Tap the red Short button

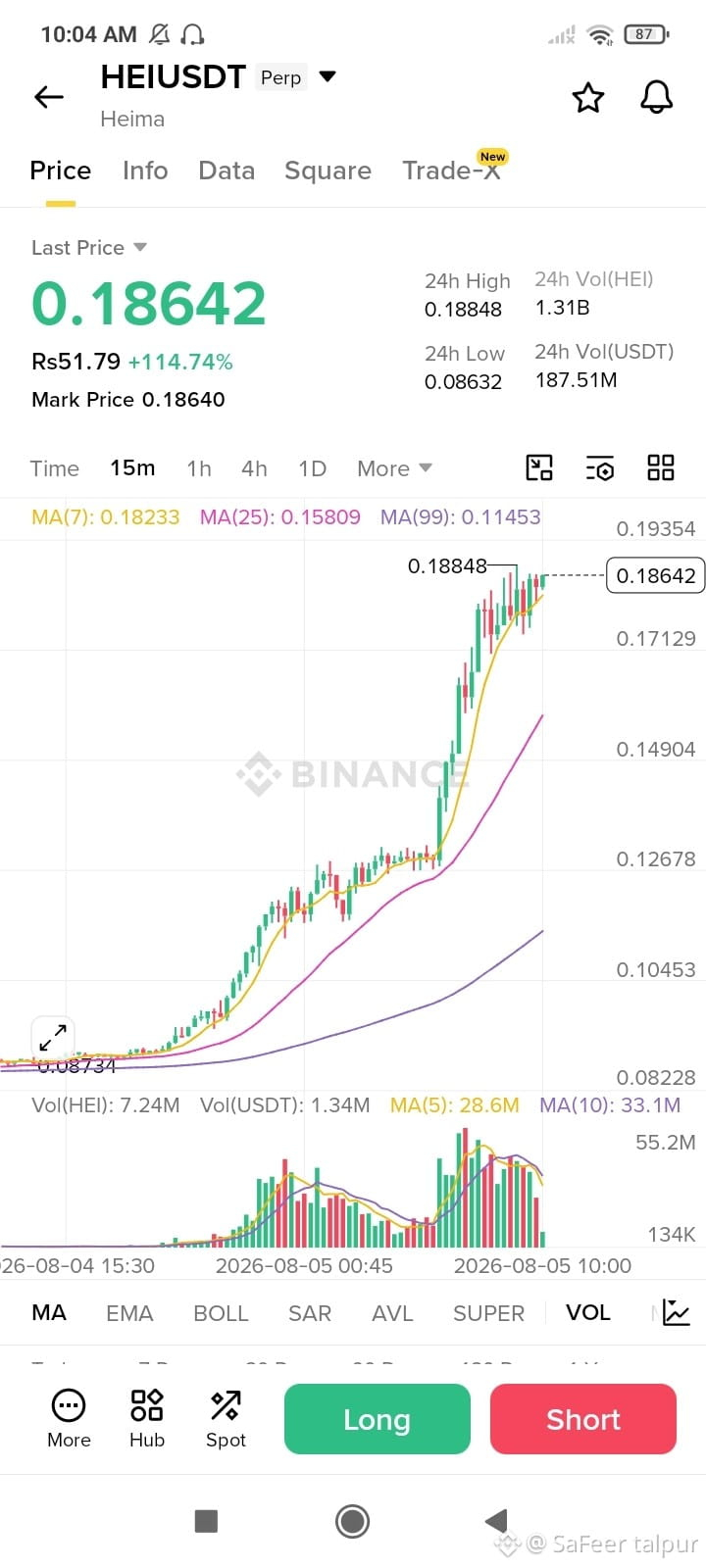(583, 1419)
